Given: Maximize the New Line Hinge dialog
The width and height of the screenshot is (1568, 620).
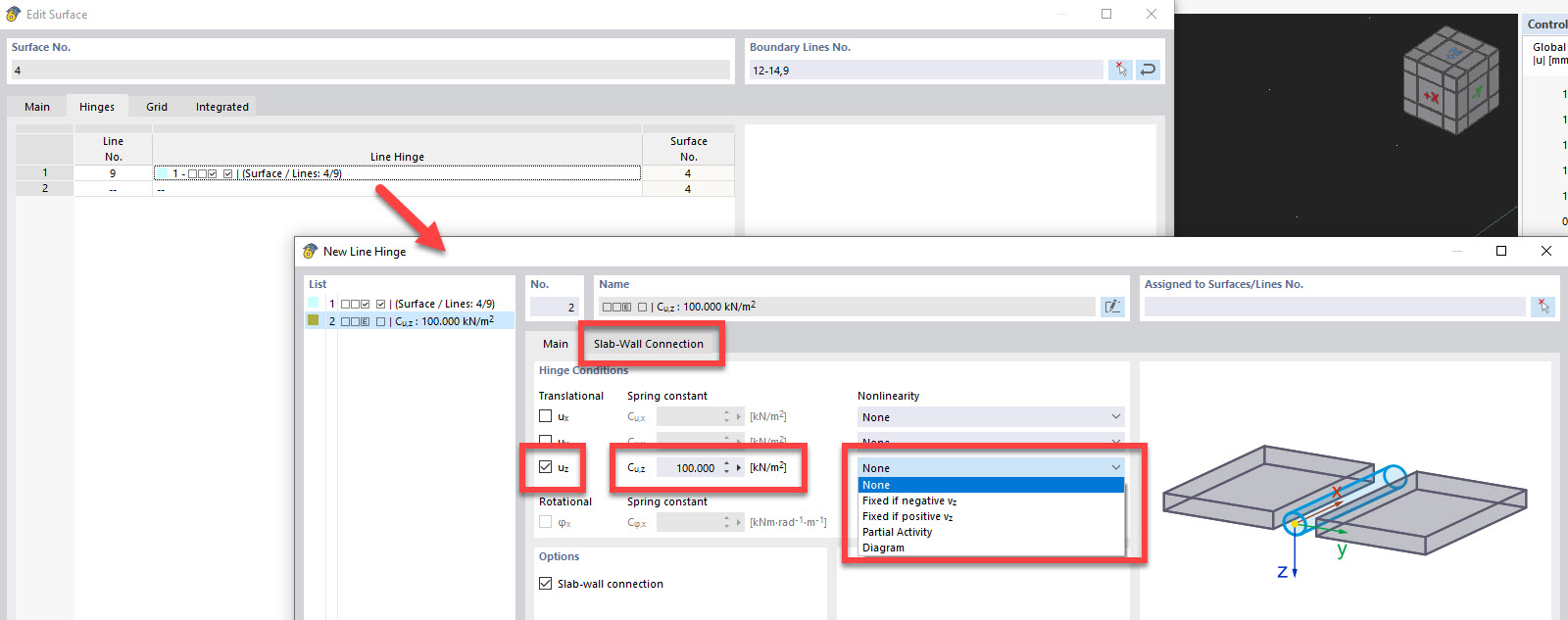Looking at the screenshot, I should coord(1500,251).
